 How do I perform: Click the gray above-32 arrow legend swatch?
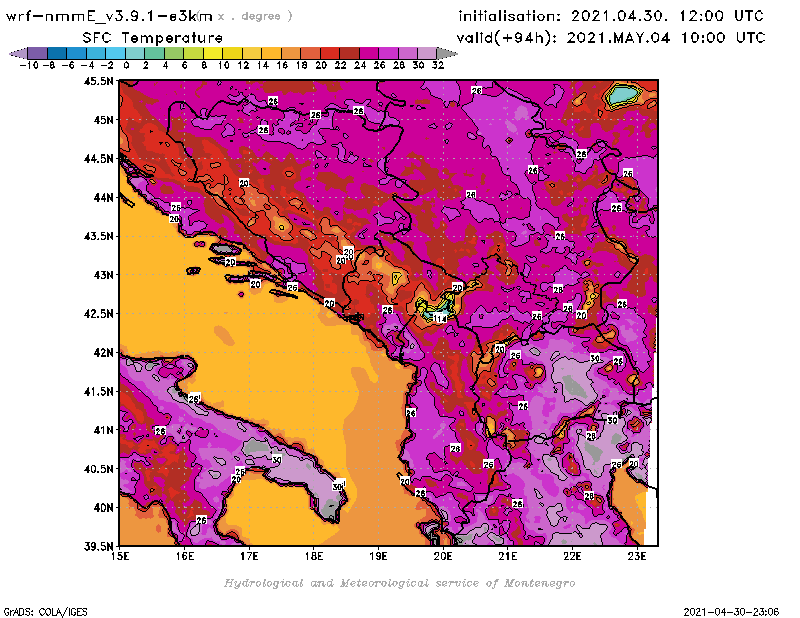point(446,53)
